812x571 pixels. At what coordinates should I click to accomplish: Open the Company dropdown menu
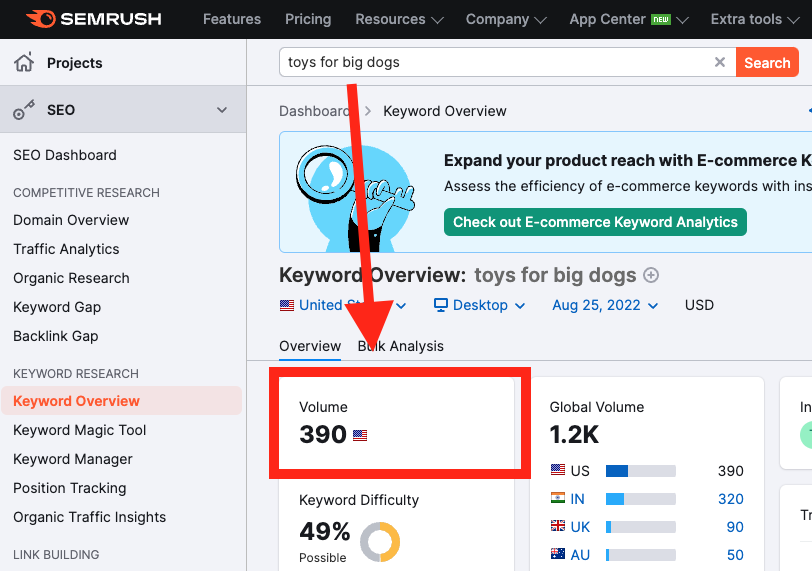(506, 19)
